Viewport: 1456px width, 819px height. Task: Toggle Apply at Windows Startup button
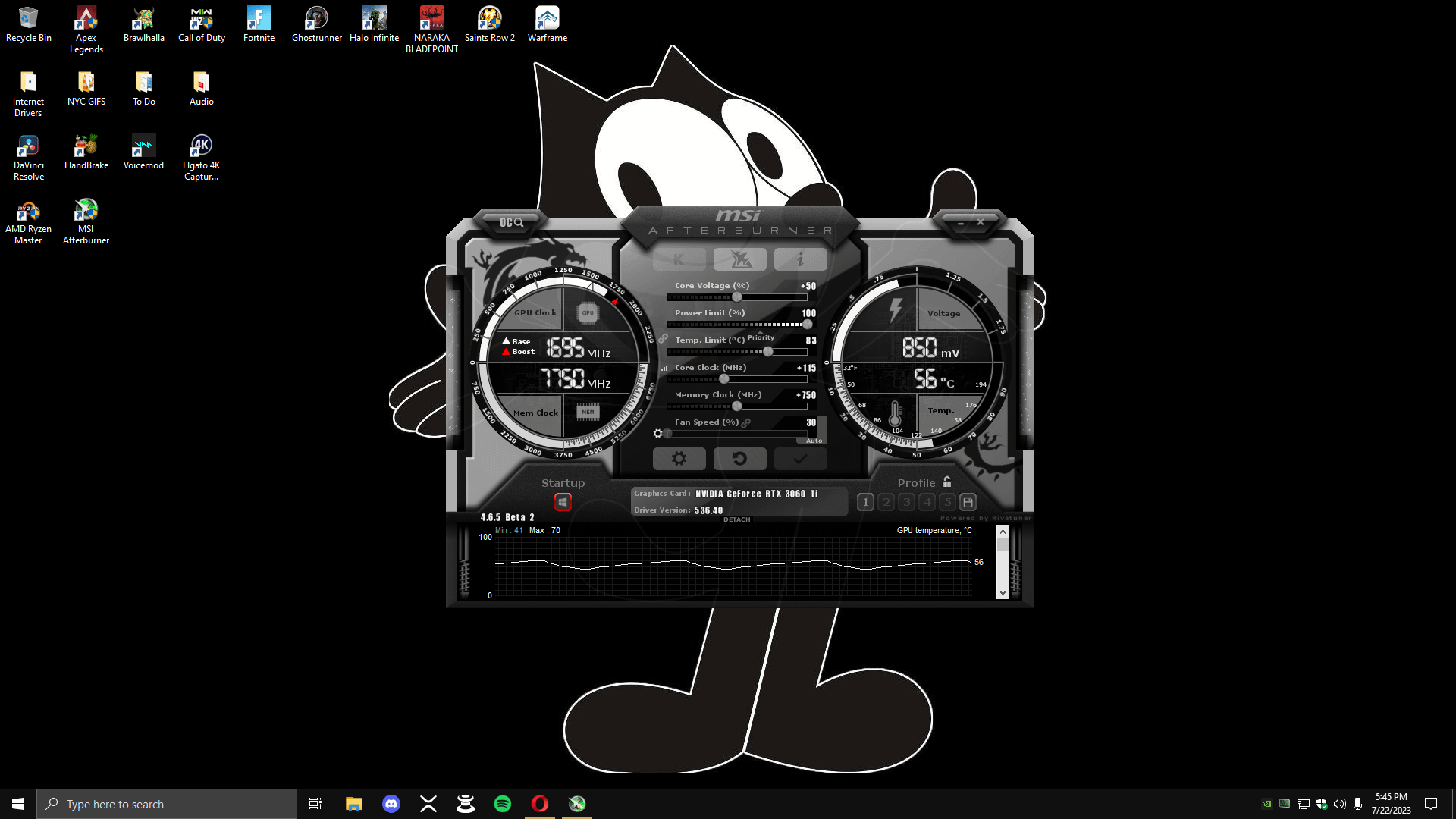pyautogui.click(x=563, y=502)
